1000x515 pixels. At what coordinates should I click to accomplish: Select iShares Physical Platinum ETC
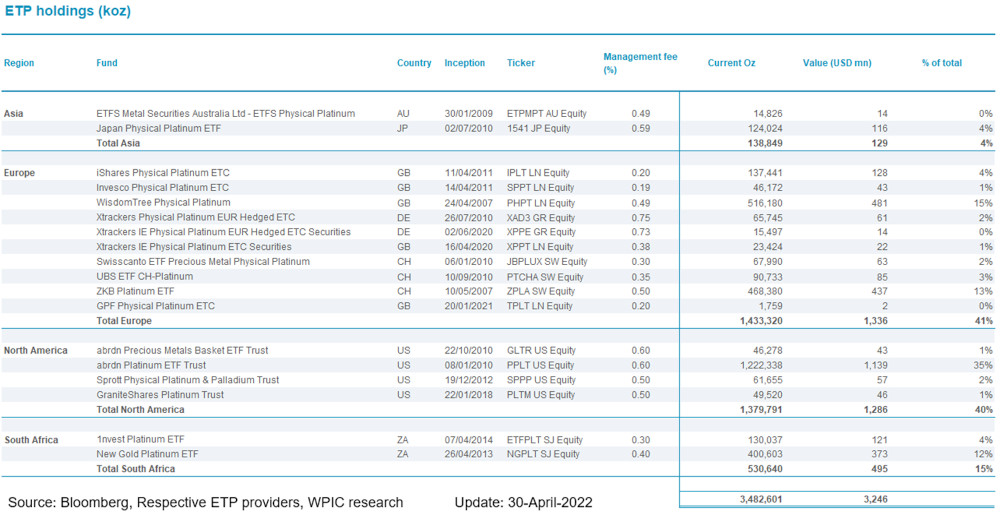pyautogui.click(x=163, y=173)
